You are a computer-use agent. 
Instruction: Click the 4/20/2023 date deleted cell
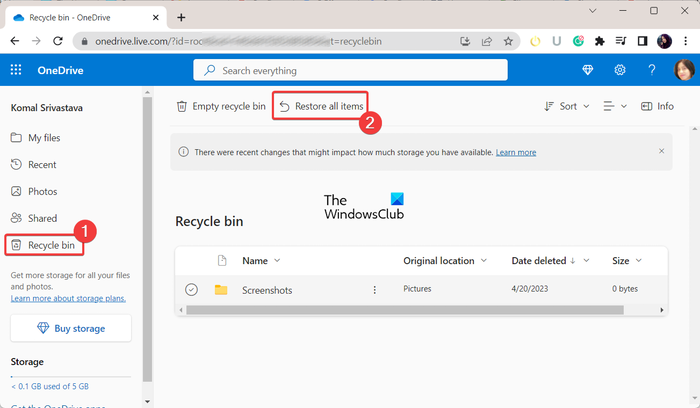[x=530, y=289]
